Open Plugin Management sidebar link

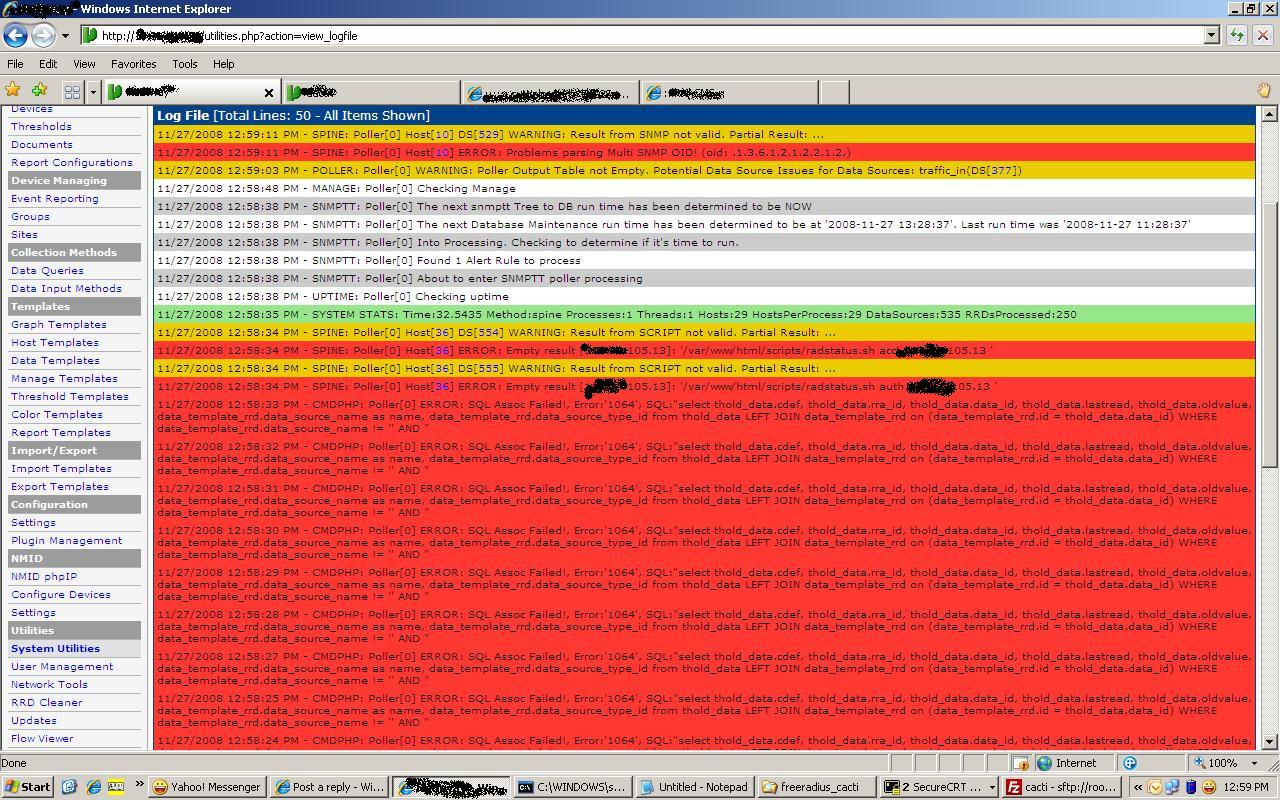(x=67, y=541)
